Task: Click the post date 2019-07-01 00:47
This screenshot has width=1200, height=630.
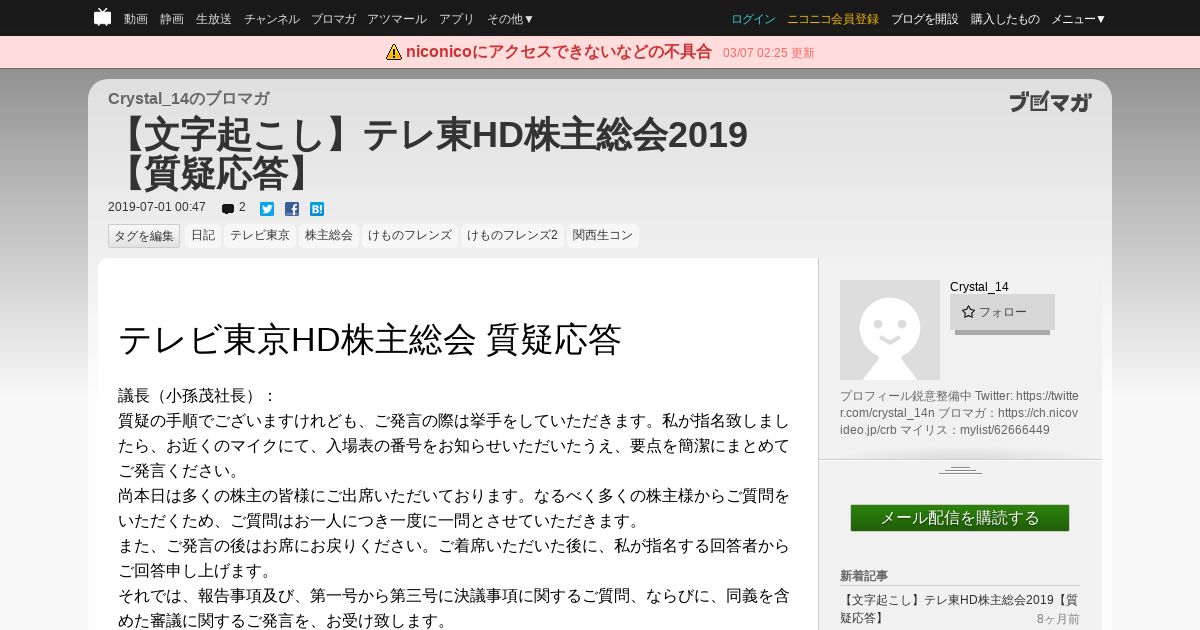Action: (x=157, y=208)
